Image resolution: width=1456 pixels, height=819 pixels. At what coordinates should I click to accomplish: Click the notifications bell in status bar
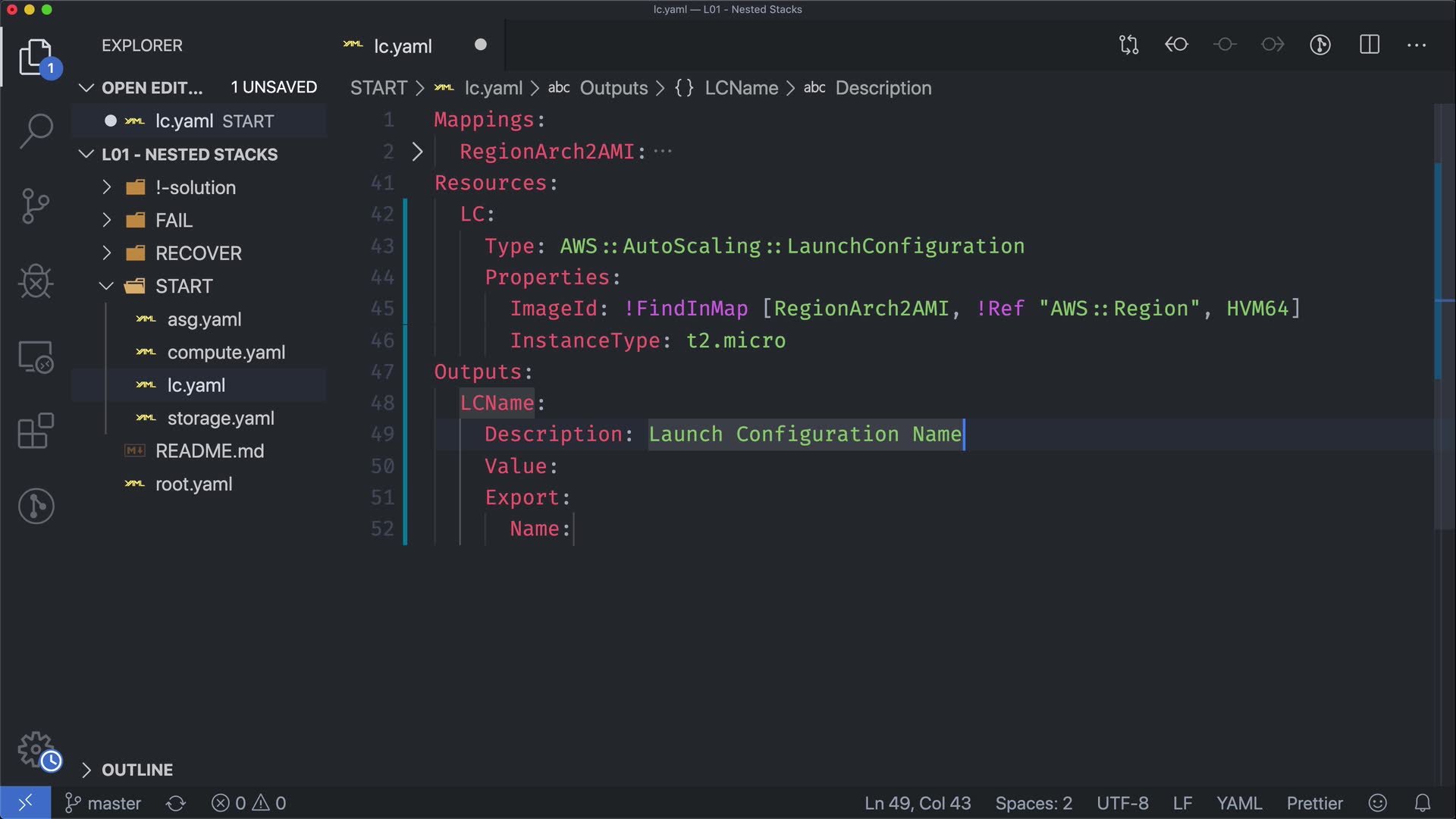[x=1423, y=803]
